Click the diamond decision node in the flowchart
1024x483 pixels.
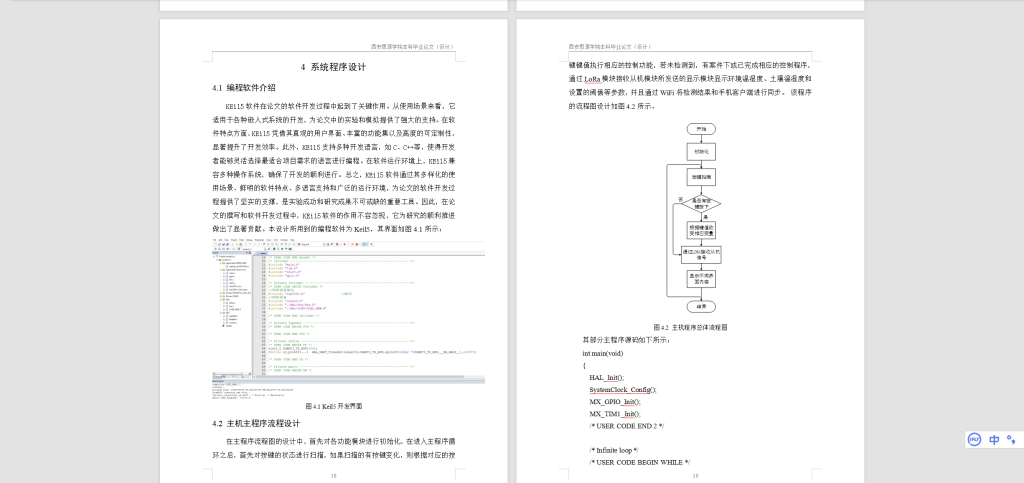(701, 203)
